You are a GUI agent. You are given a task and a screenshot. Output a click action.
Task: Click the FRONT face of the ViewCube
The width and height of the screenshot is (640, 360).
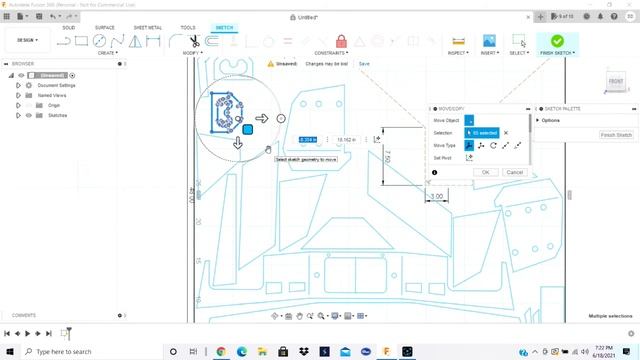click(x=616, y=81)
